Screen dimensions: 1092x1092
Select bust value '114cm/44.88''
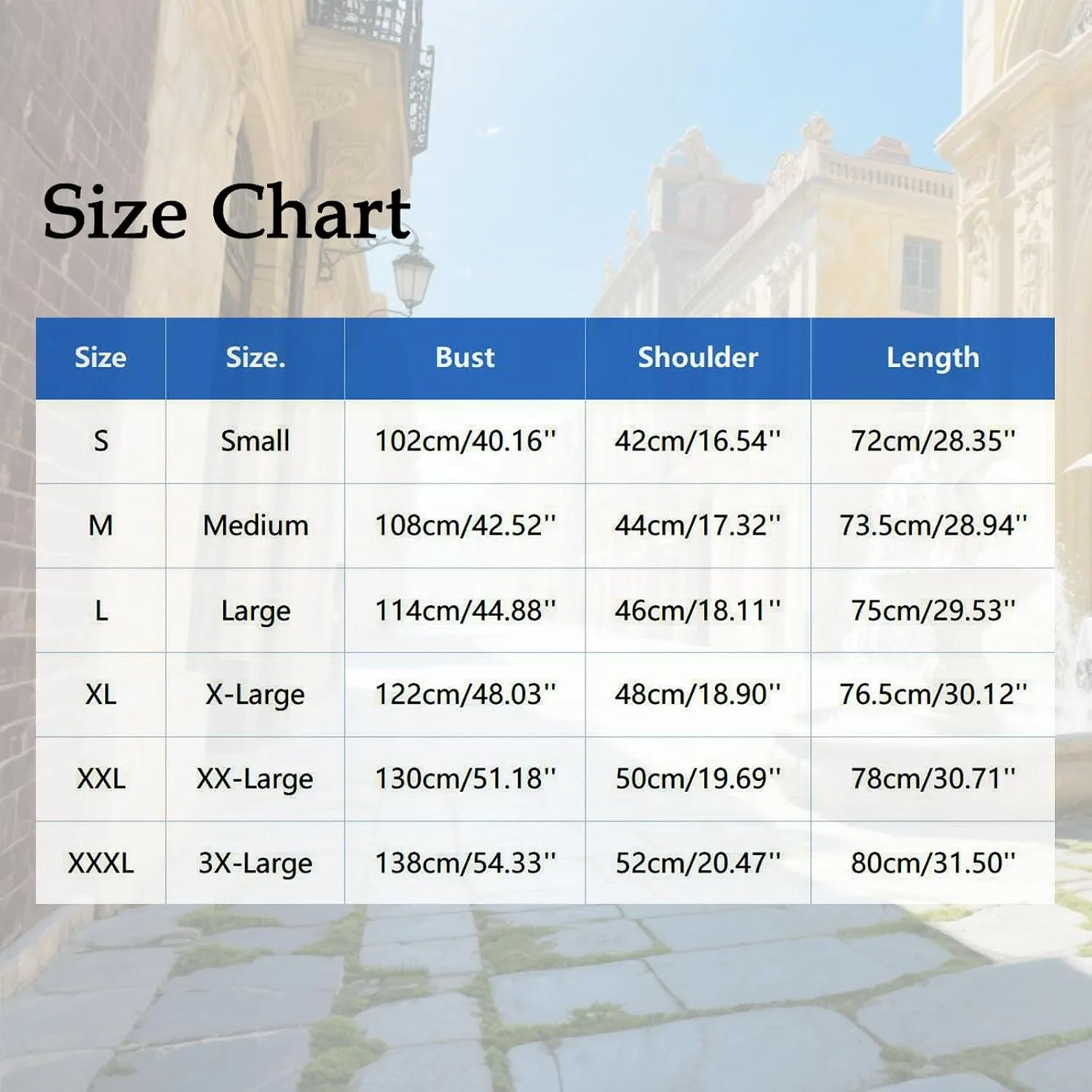coord(464,610)
